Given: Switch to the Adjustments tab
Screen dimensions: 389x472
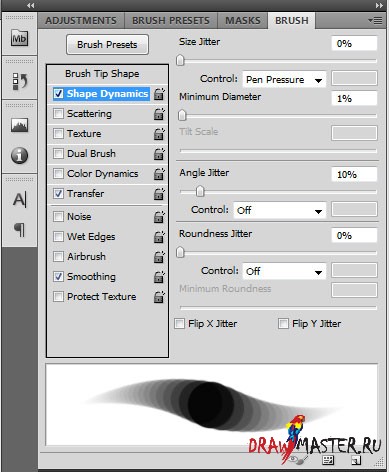Looking at the screenshot, I should click(81, 21).
